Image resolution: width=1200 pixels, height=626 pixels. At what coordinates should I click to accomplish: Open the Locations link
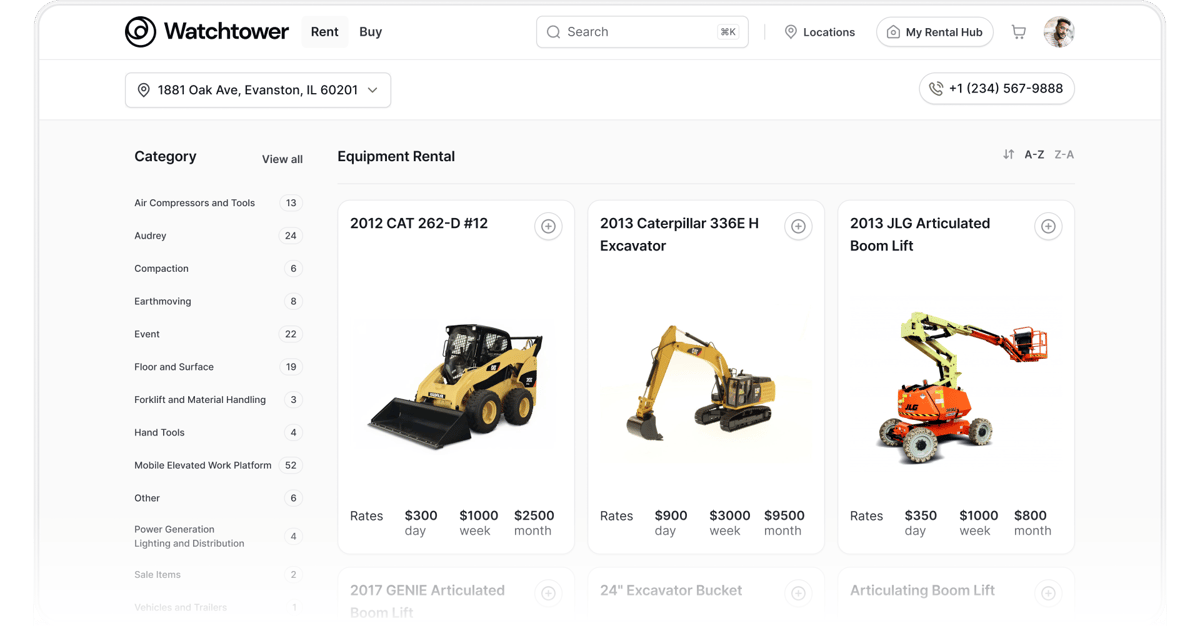pos(820,32)
